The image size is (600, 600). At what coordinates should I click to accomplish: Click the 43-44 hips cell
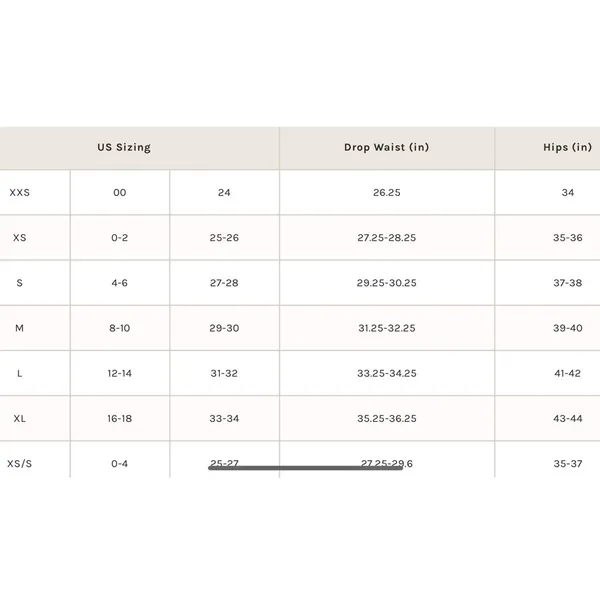pos(568,418)
